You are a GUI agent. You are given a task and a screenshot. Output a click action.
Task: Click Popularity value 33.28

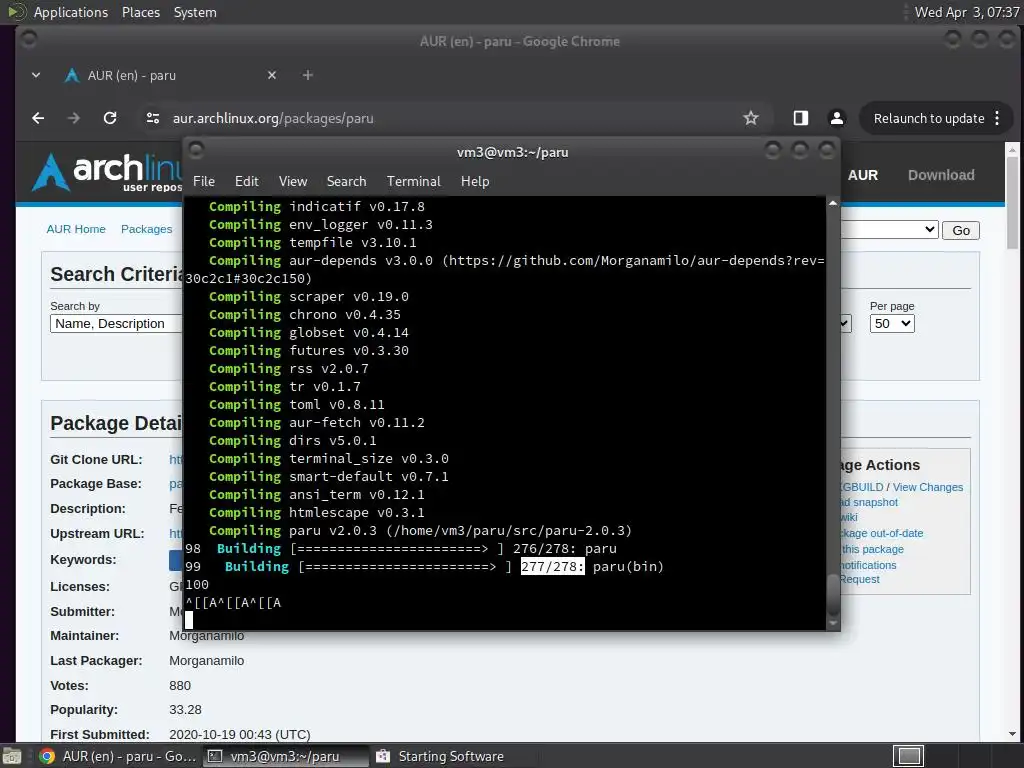[x=185, y=710]
